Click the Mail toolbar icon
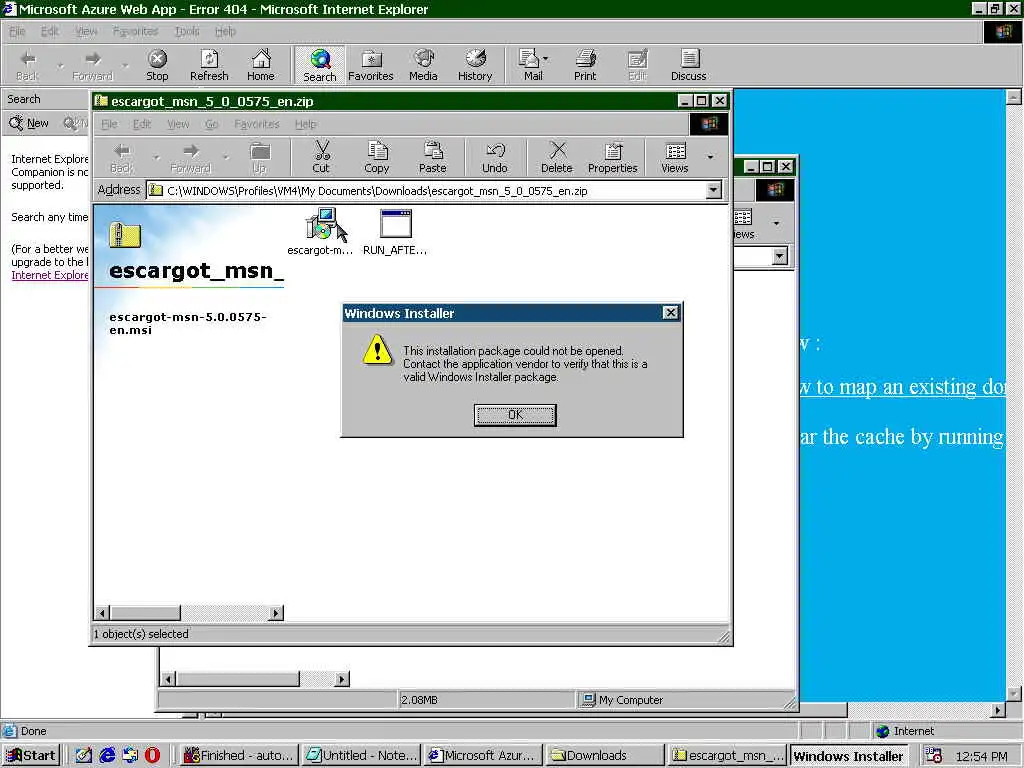 click(530, 65)
